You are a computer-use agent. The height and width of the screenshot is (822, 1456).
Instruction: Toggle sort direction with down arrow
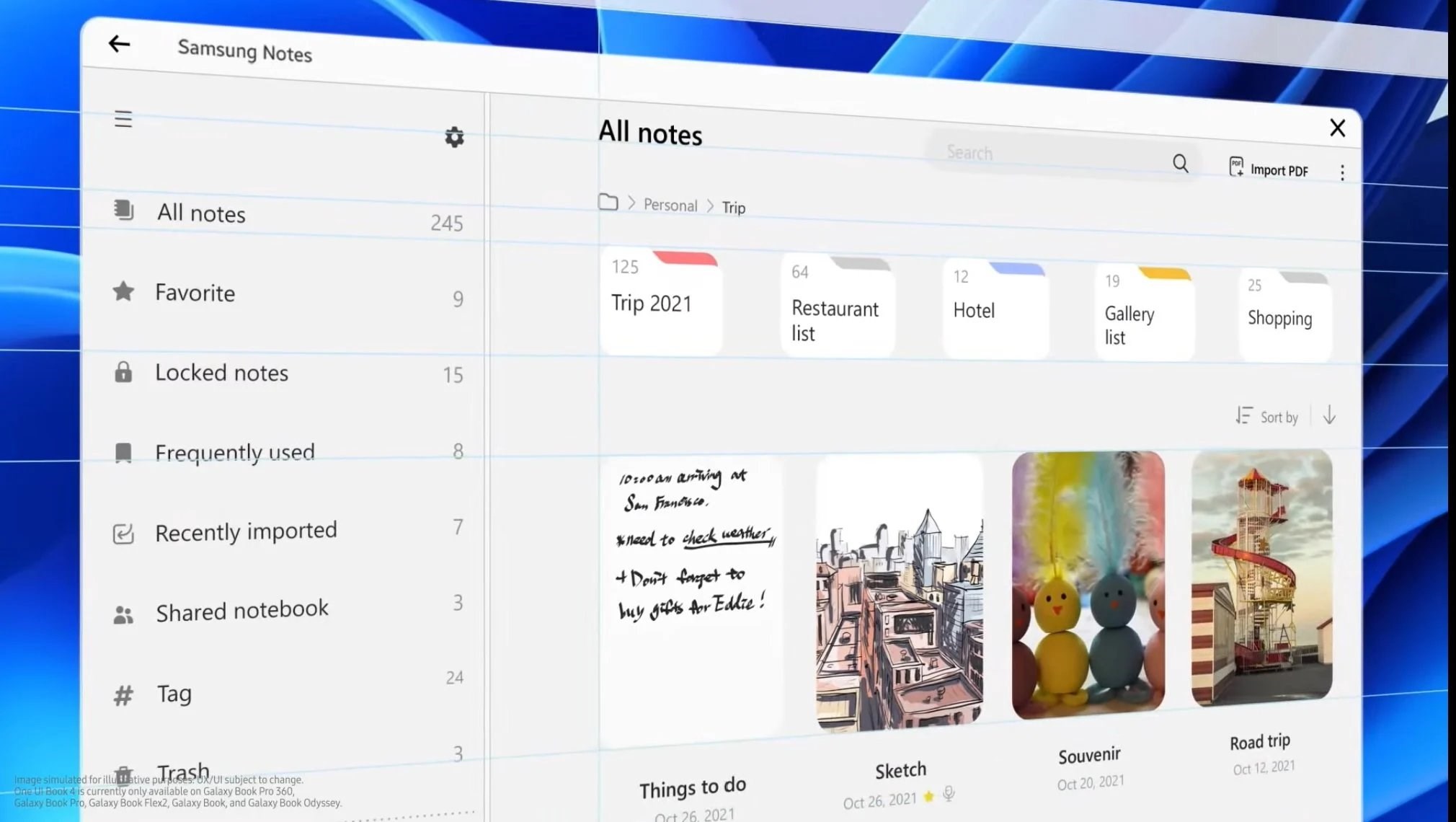[1329, 415]
